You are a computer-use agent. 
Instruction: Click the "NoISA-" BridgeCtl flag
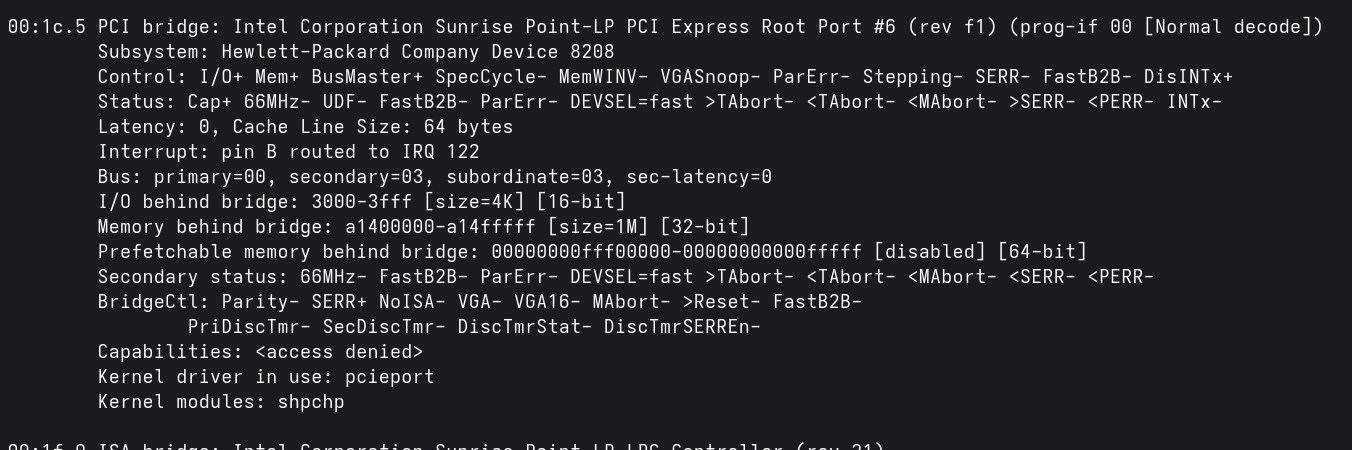412,302
